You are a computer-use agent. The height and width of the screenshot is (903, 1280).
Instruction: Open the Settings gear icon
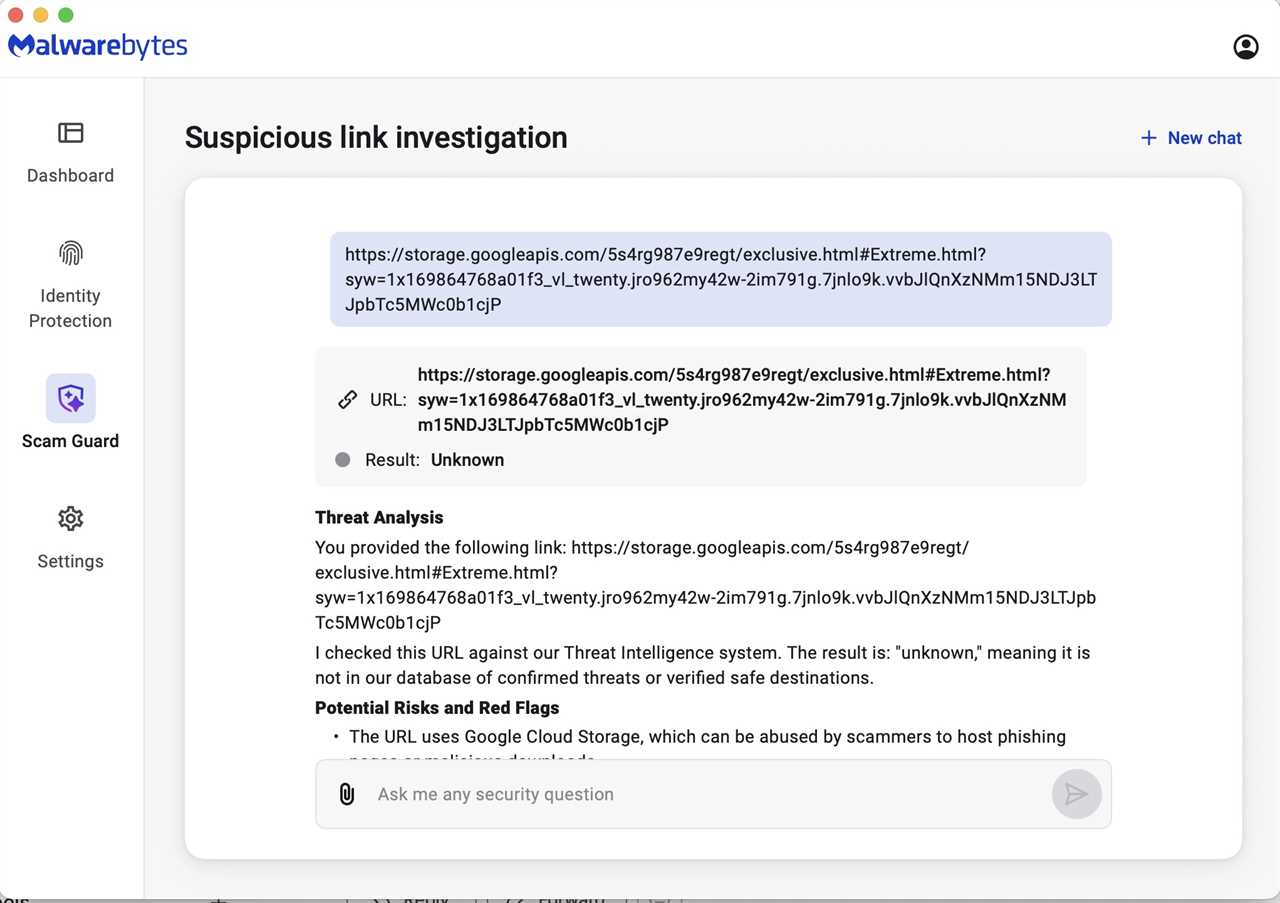pos(70,518)
